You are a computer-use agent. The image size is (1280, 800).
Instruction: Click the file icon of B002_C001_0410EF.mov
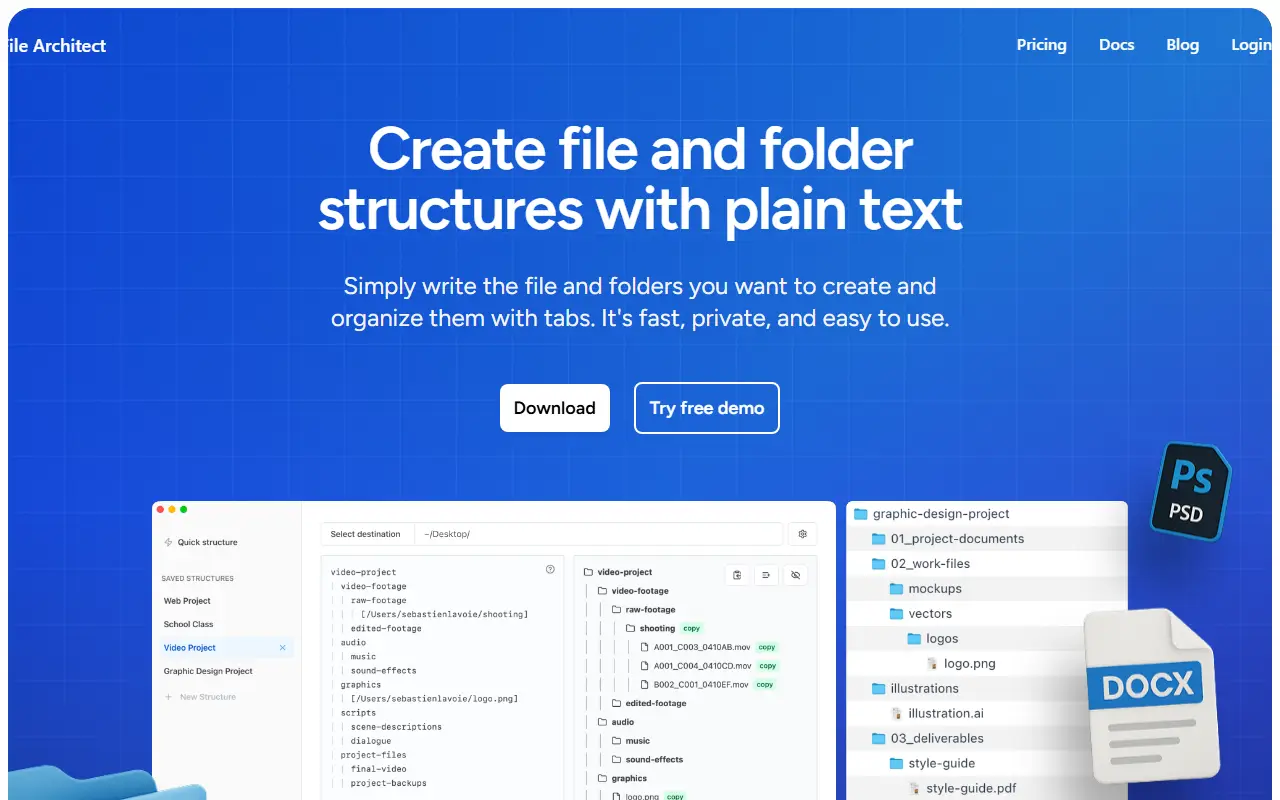pyautogui.click(x=645, y=685)
